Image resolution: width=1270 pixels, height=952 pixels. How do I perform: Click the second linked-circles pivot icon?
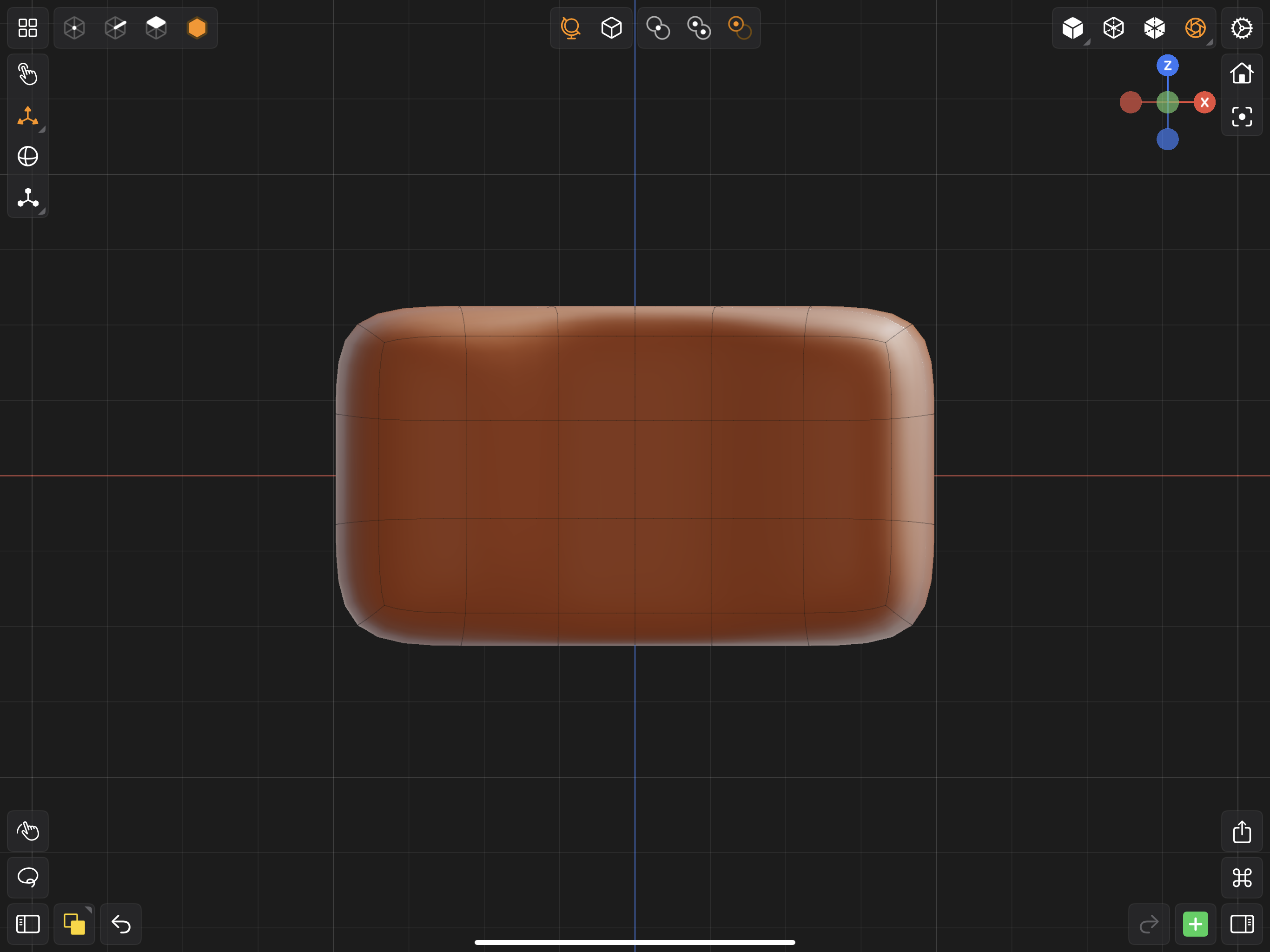(699, 27)
